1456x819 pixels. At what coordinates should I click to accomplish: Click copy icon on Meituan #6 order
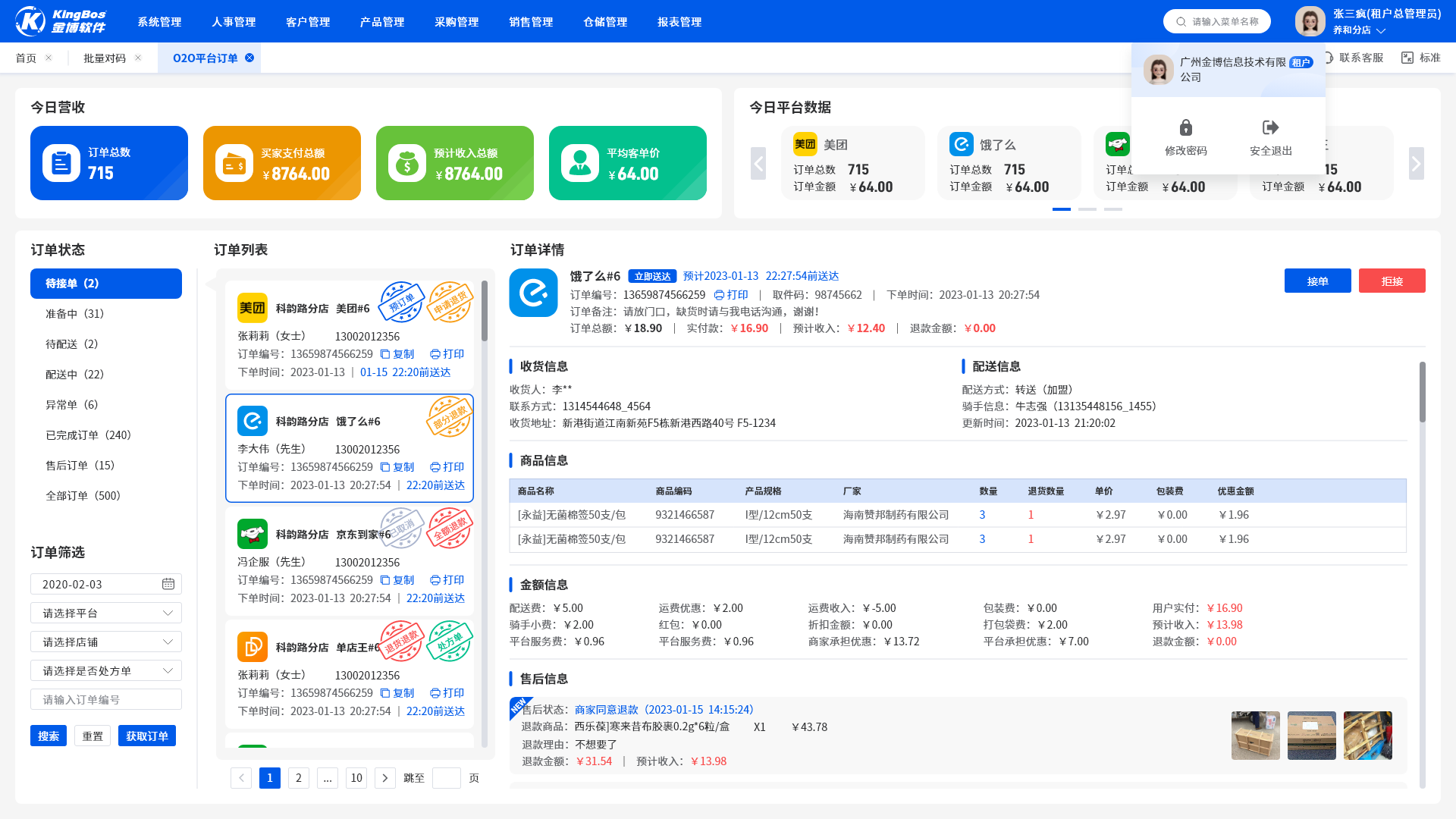click(385, 354)
